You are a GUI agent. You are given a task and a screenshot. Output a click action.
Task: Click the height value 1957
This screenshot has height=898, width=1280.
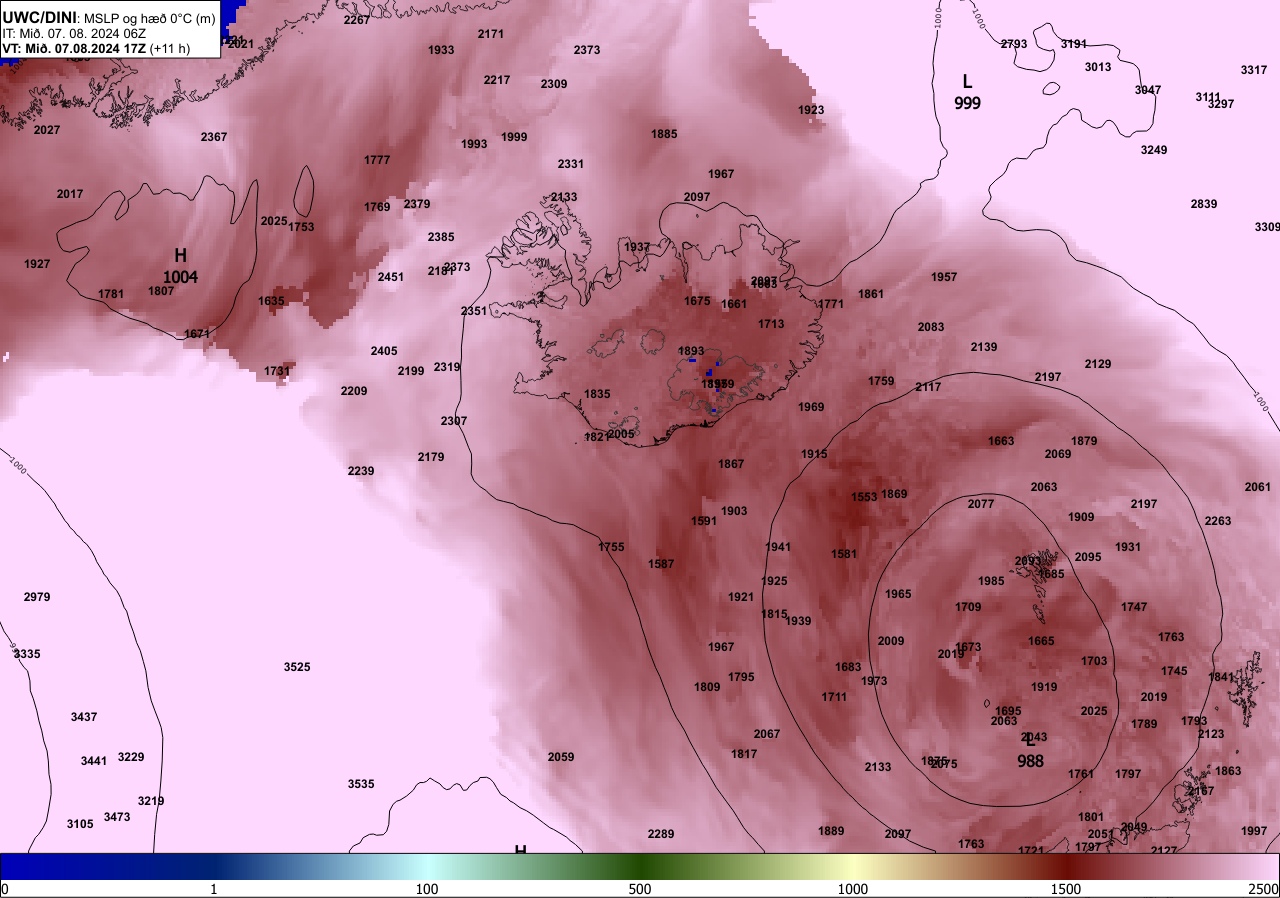944,277
